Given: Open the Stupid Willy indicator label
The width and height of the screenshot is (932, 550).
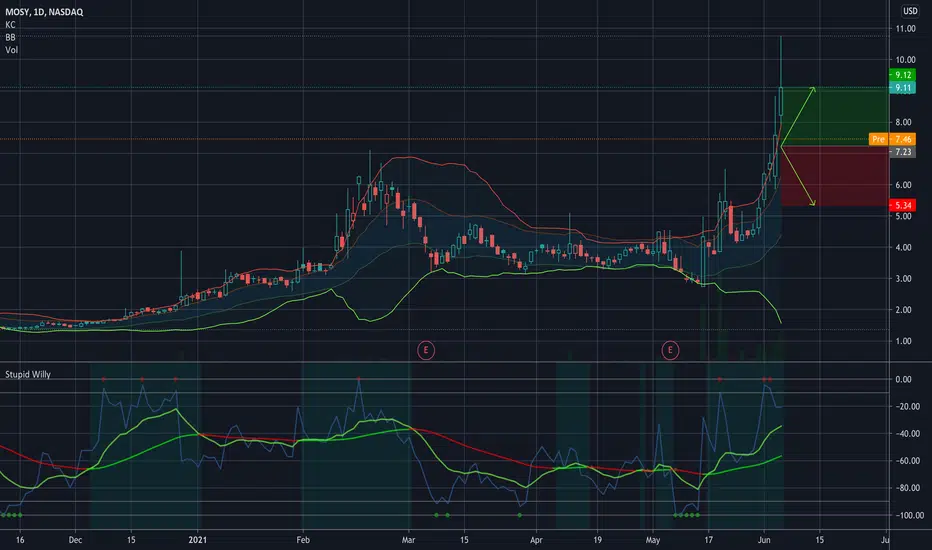Looking at the screenshot, I should click(28, 375).
